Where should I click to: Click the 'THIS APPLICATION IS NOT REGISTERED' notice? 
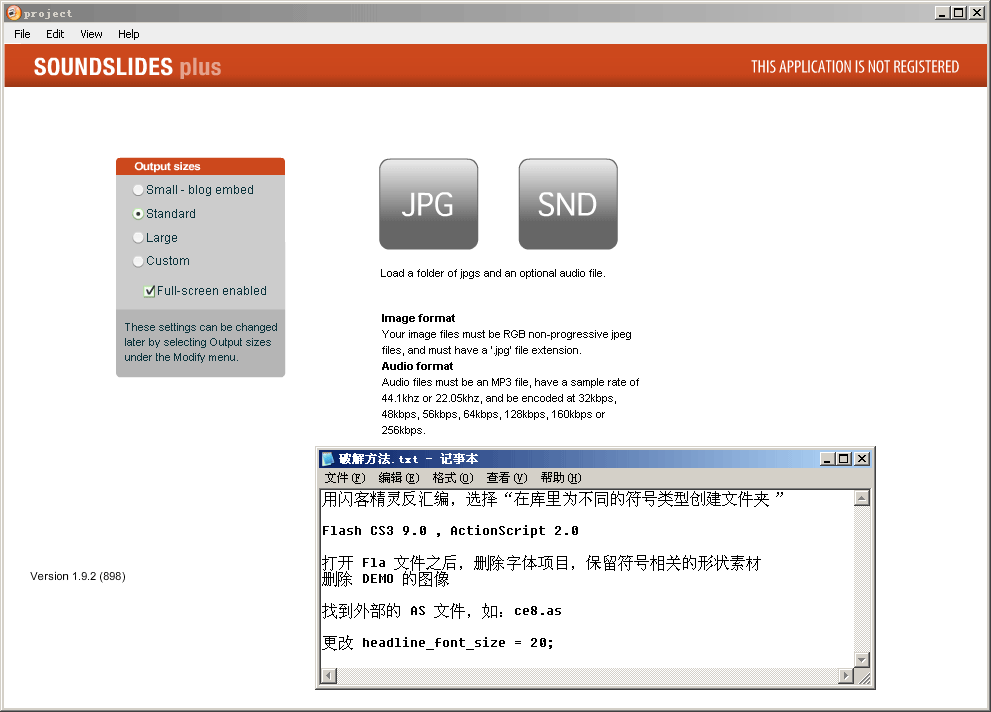[854, 66]
